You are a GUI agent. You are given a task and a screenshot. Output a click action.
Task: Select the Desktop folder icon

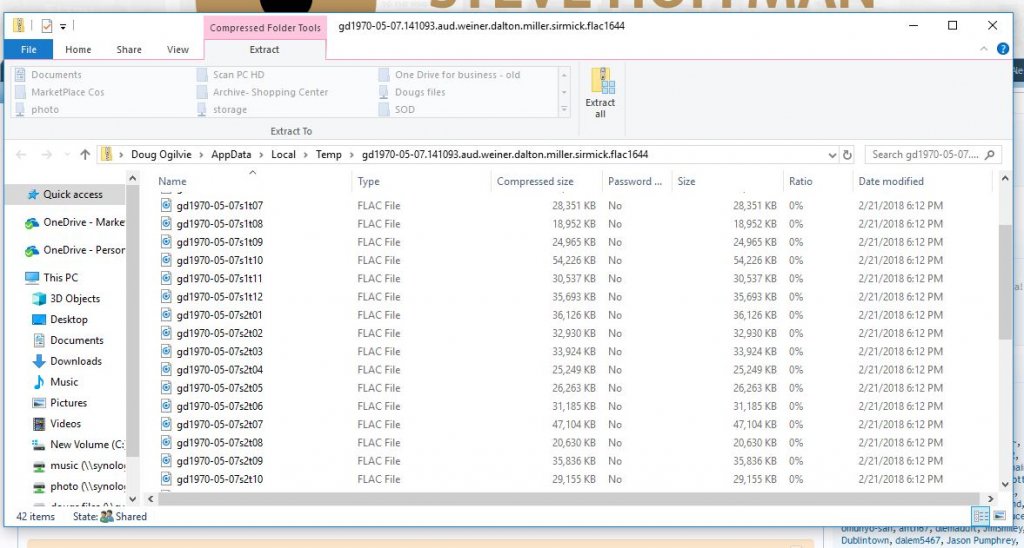39,319
